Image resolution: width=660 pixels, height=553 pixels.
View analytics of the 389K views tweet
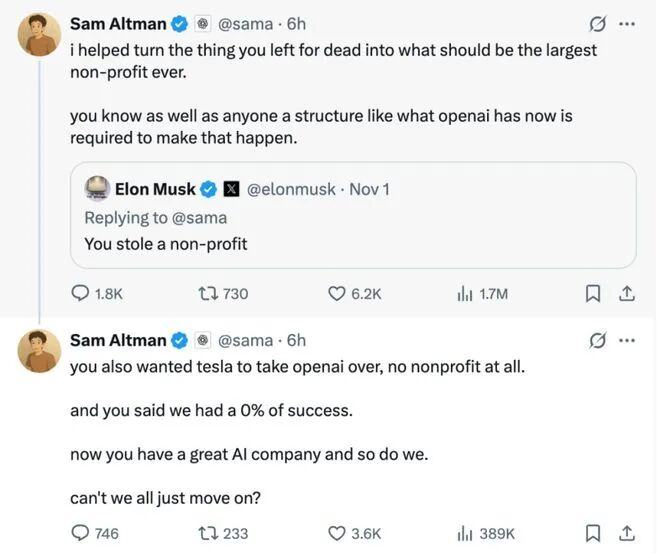point(465,533)
